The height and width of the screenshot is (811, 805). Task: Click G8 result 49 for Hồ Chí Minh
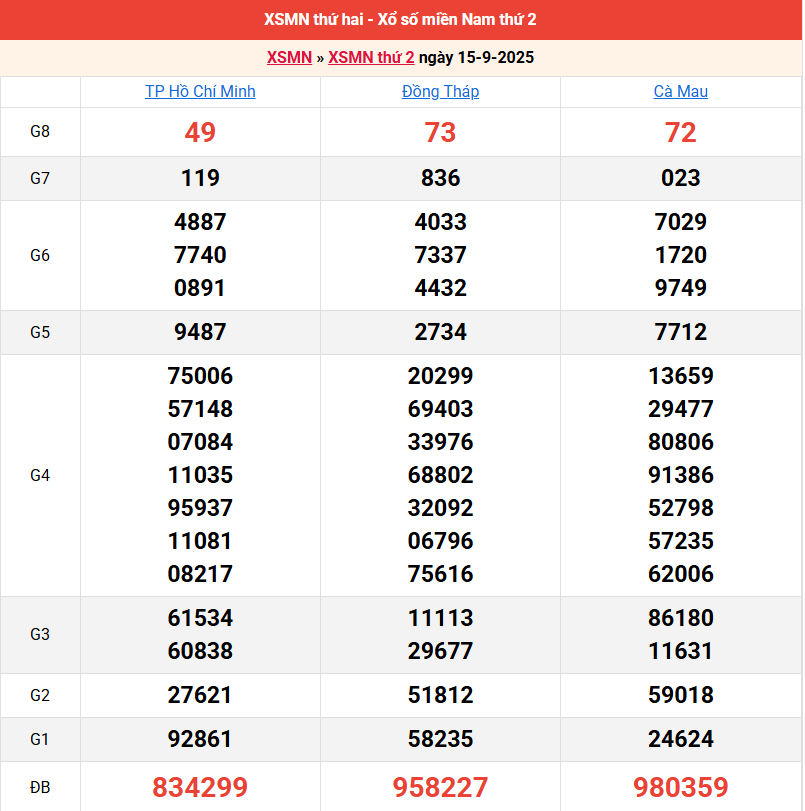click(x=200, y=132)
